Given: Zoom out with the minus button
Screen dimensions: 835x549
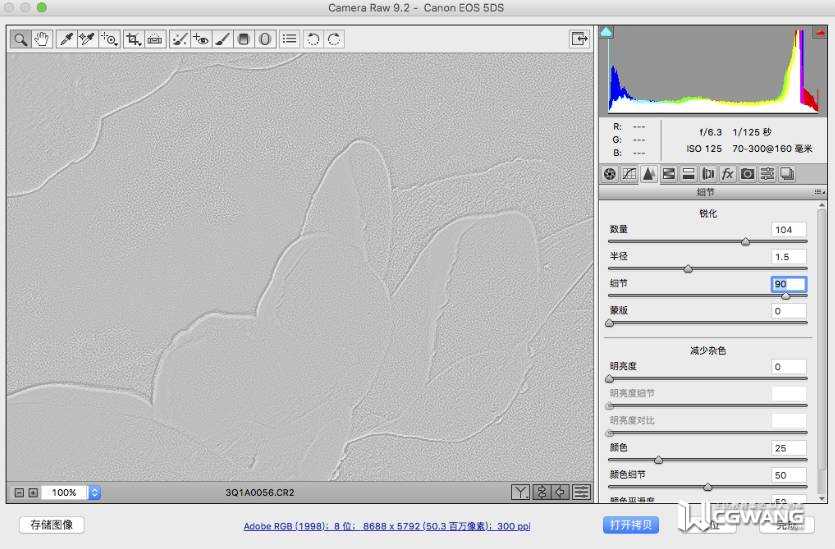Looking at the screenshot, I should (x=19, y=493).
